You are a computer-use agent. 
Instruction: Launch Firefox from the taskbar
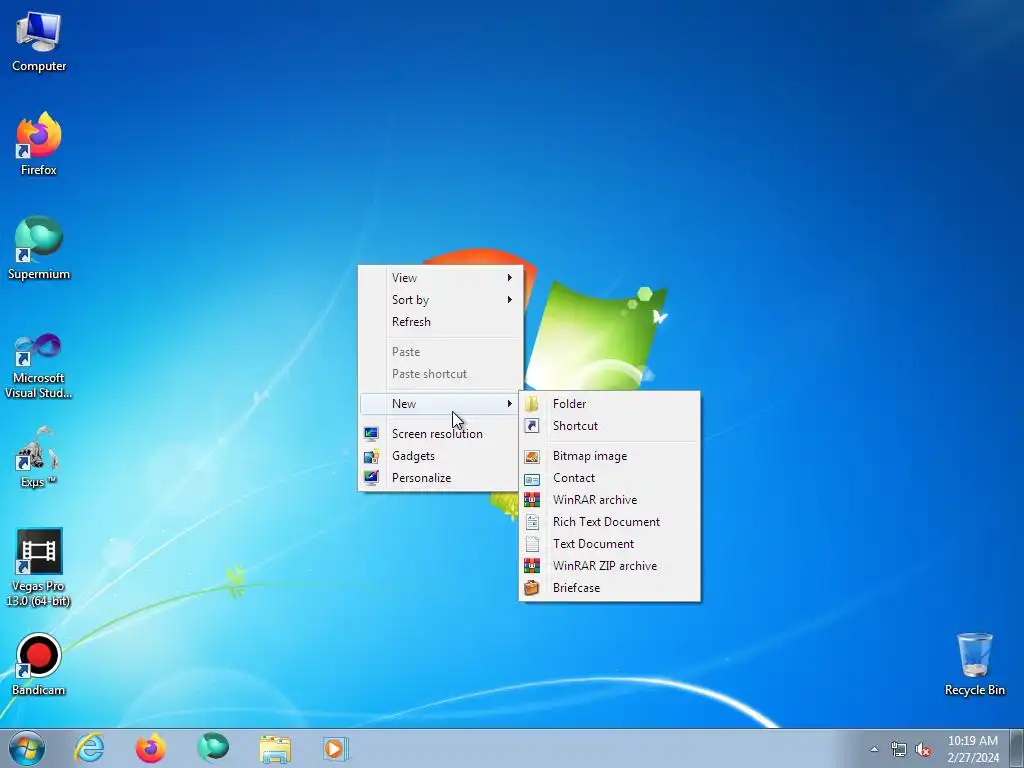(x=150, y=748)
